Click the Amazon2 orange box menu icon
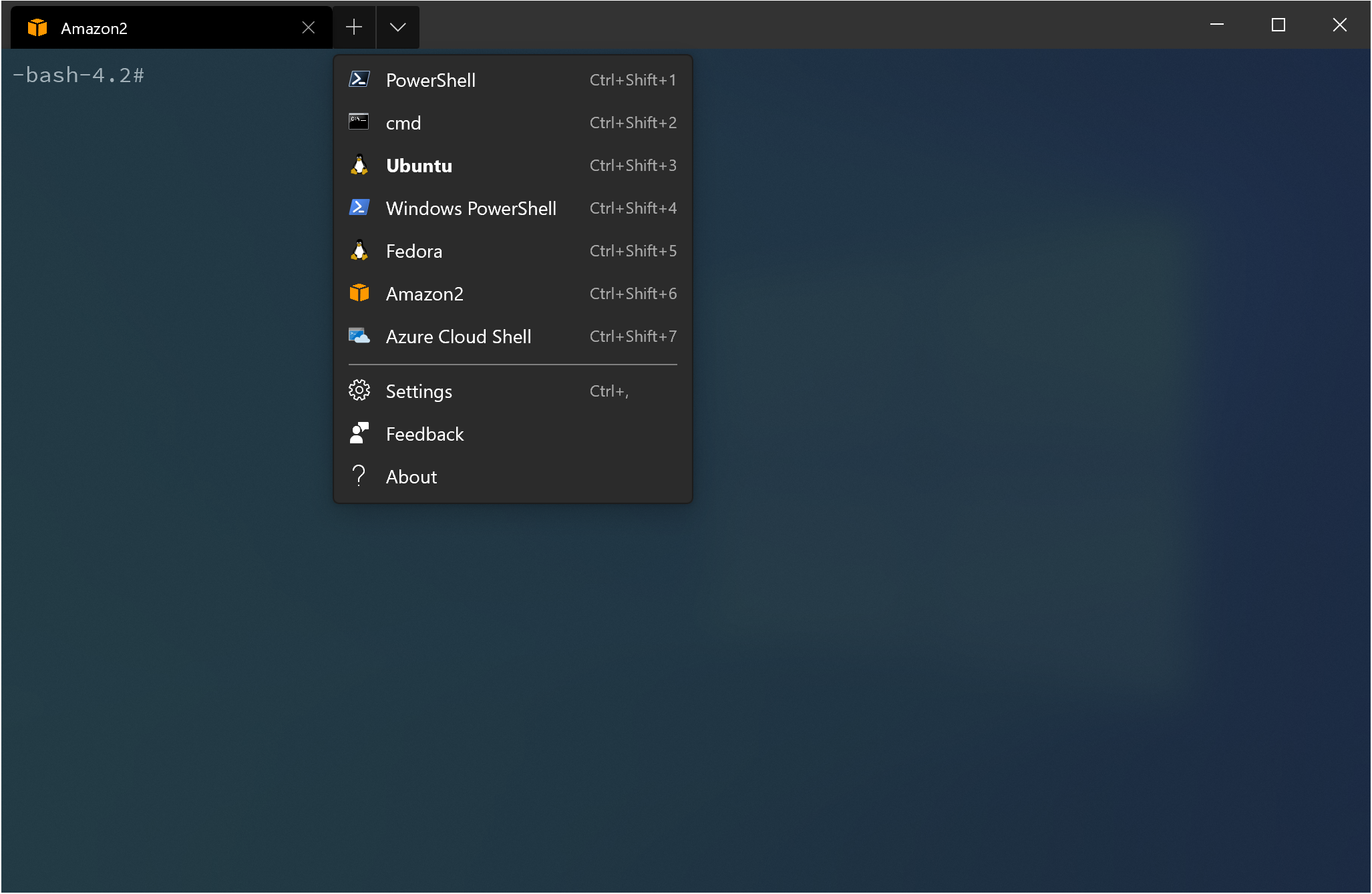The image size is (1372, 894). [x=359, y=293]
